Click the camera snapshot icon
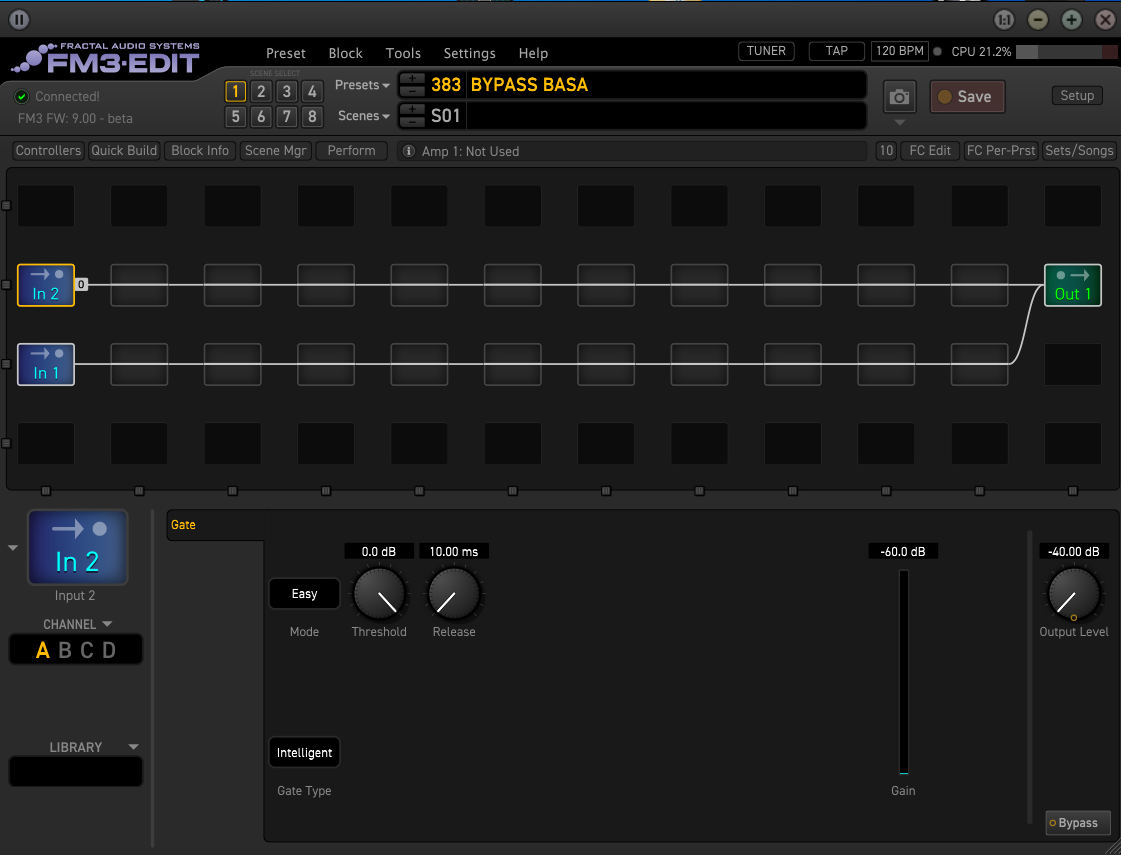1121x855 pixels. pyautogui.click(x=900, y=97)
